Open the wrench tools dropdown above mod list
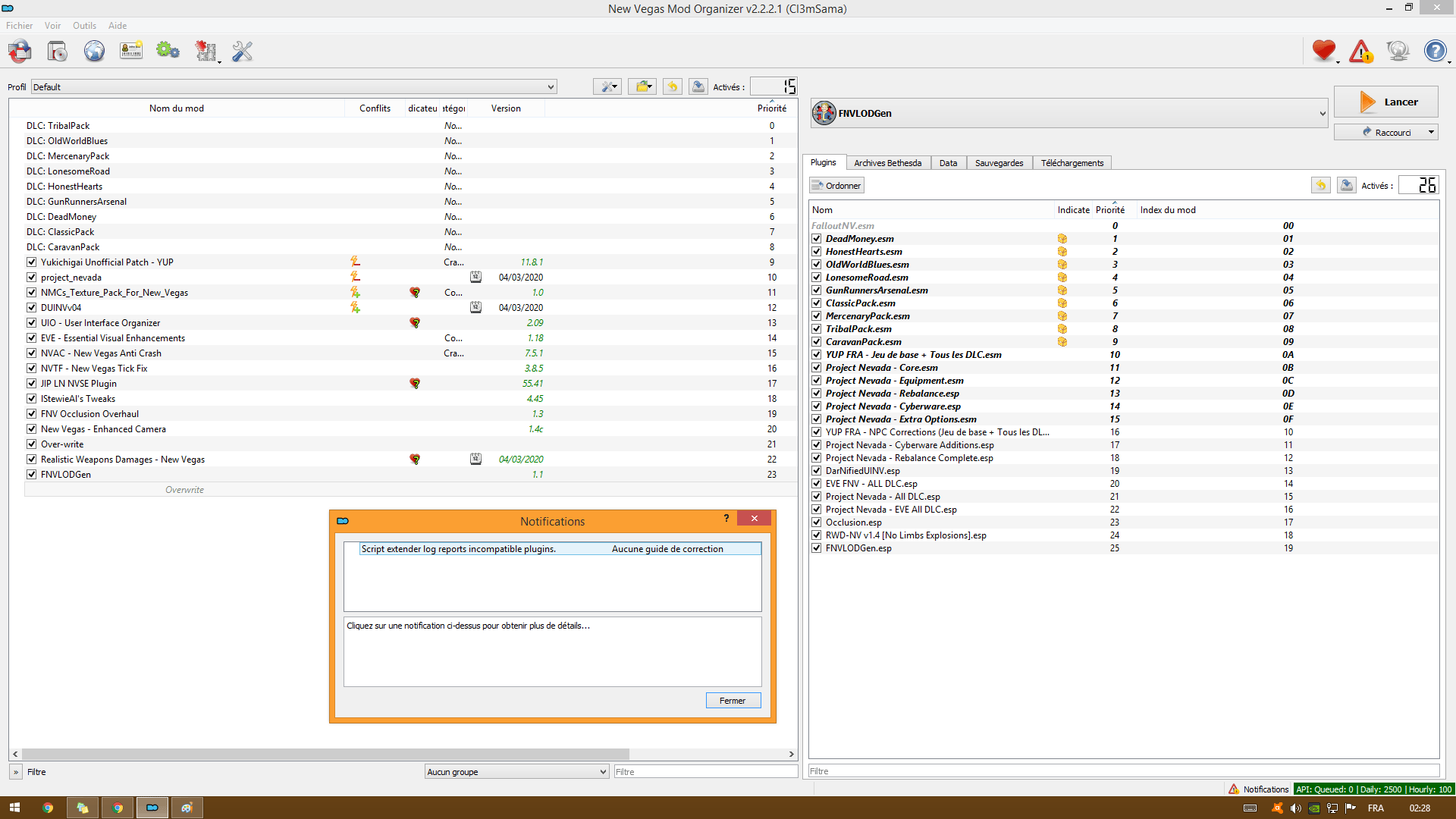The image size is (1456, 819). (607, 86)
